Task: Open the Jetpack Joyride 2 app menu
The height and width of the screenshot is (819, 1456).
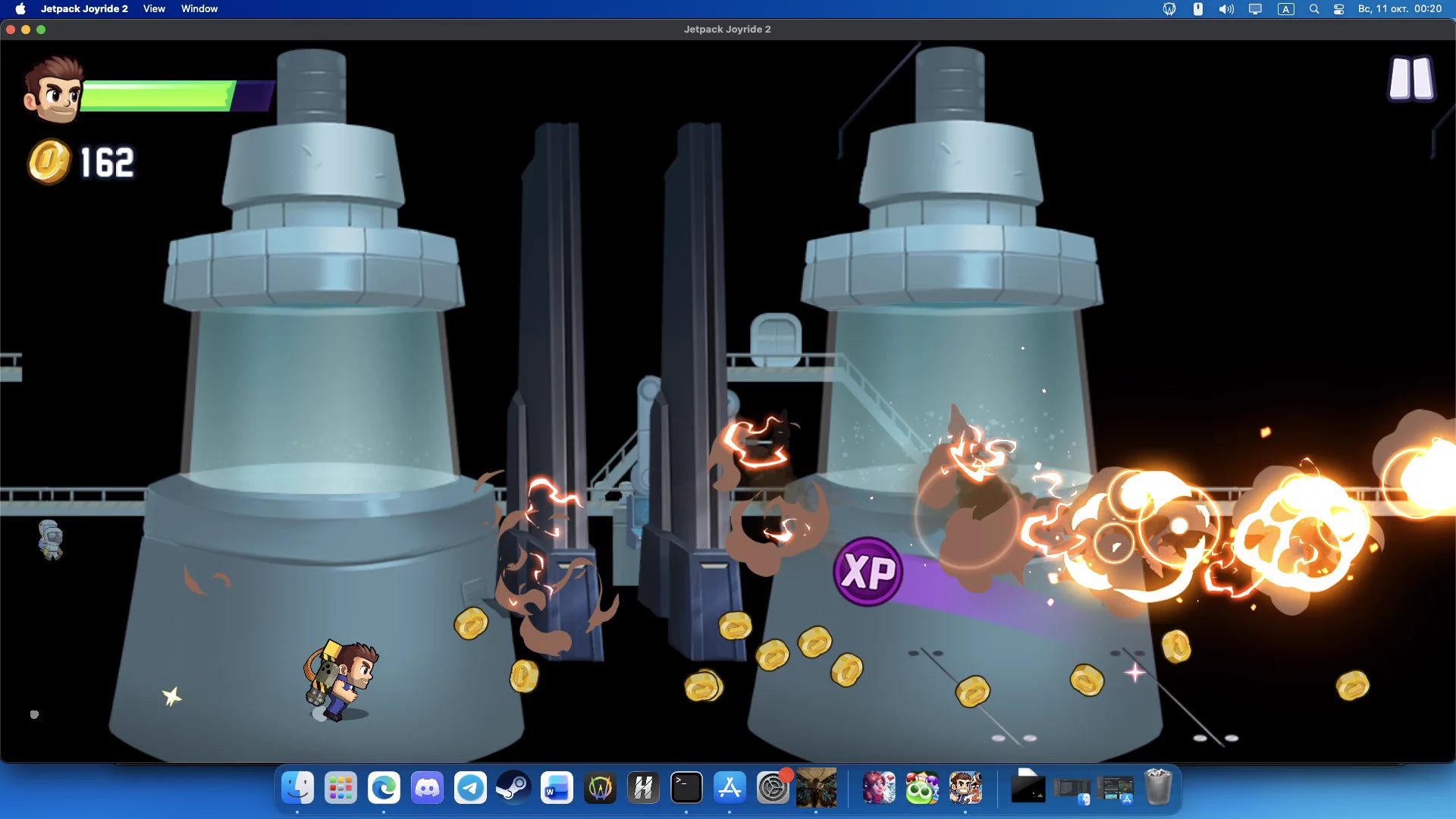Action: [84, 9]
